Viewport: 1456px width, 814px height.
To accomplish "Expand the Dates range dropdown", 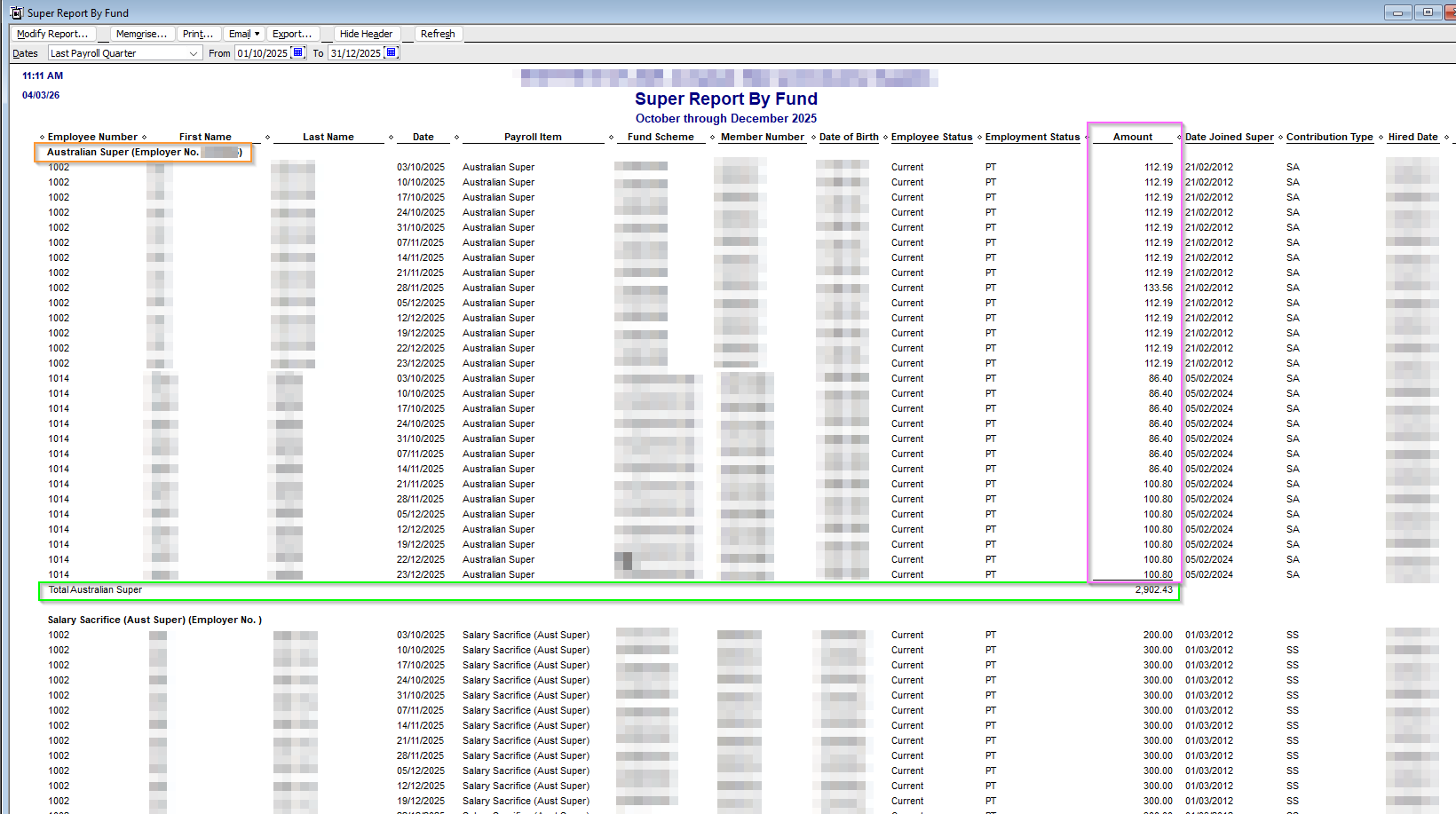I will point(193,53).
